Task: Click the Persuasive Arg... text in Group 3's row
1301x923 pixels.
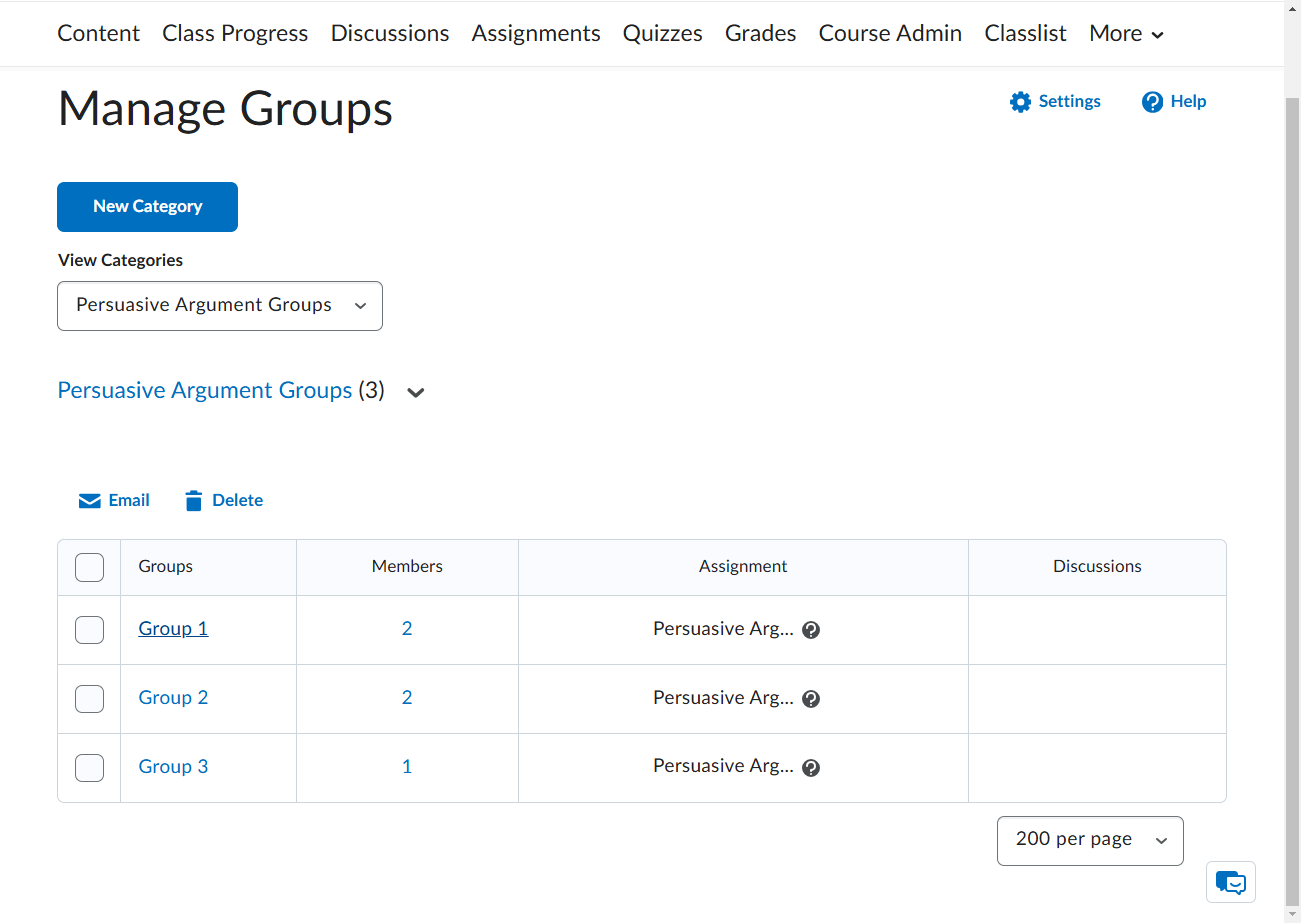Action: pyautogui.click(x=723, y=766)
